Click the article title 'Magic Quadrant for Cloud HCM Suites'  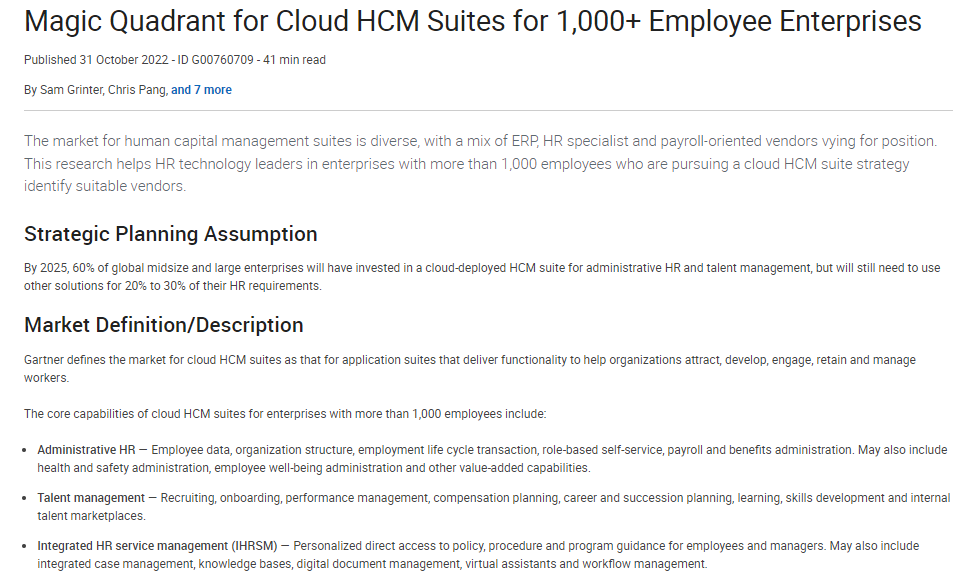point(472,21)
